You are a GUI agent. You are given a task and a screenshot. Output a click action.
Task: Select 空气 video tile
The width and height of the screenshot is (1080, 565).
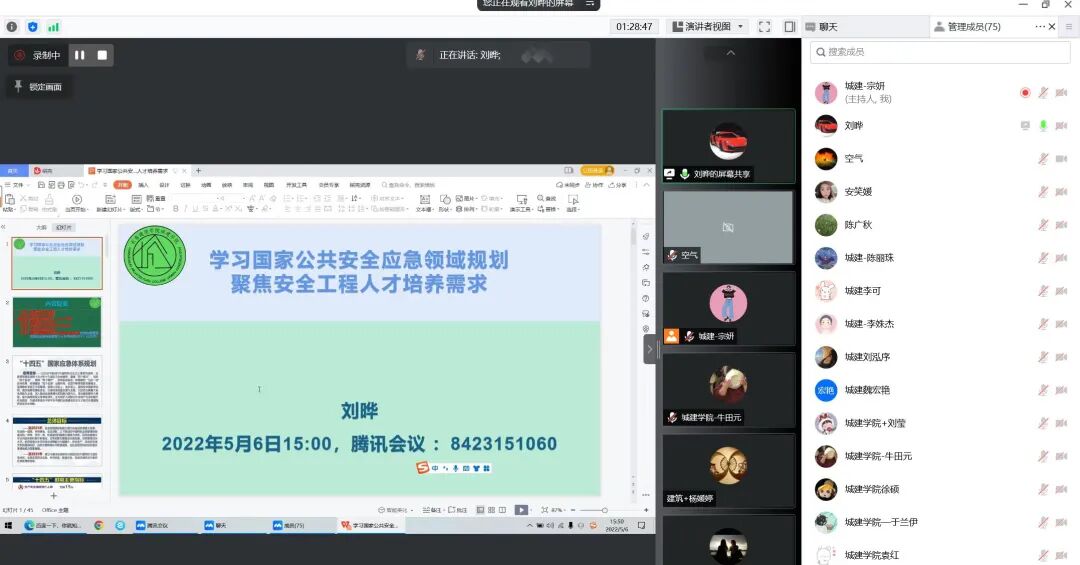point(729,227)
